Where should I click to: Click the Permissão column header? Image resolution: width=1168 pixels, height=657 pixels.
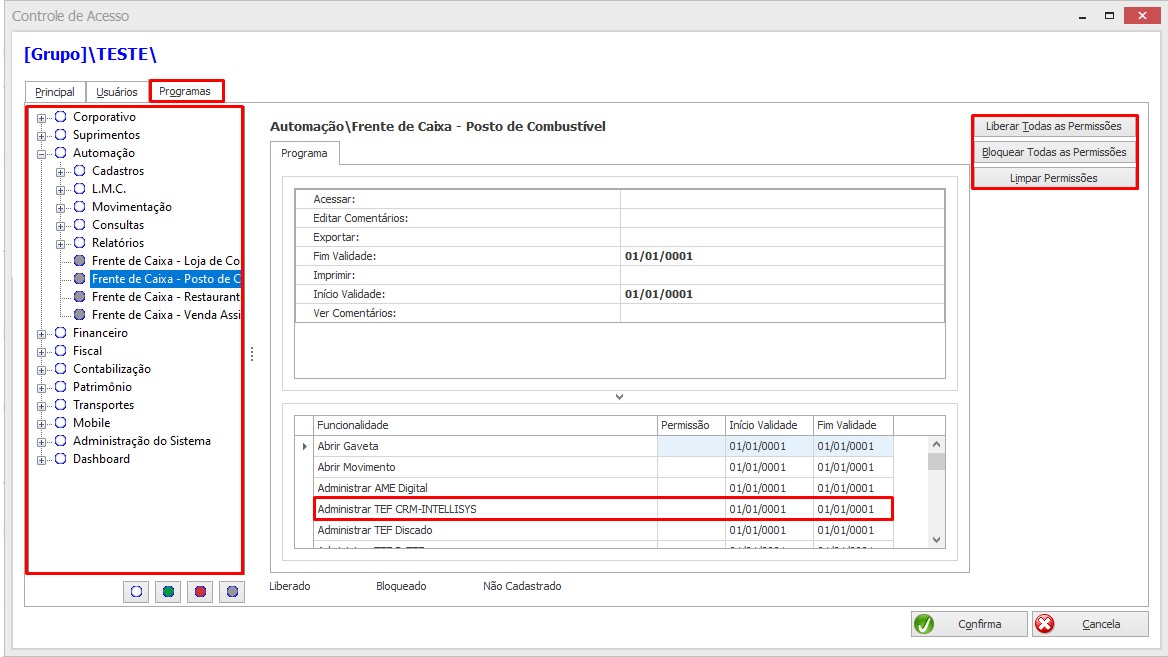click(x=691, y=425)
